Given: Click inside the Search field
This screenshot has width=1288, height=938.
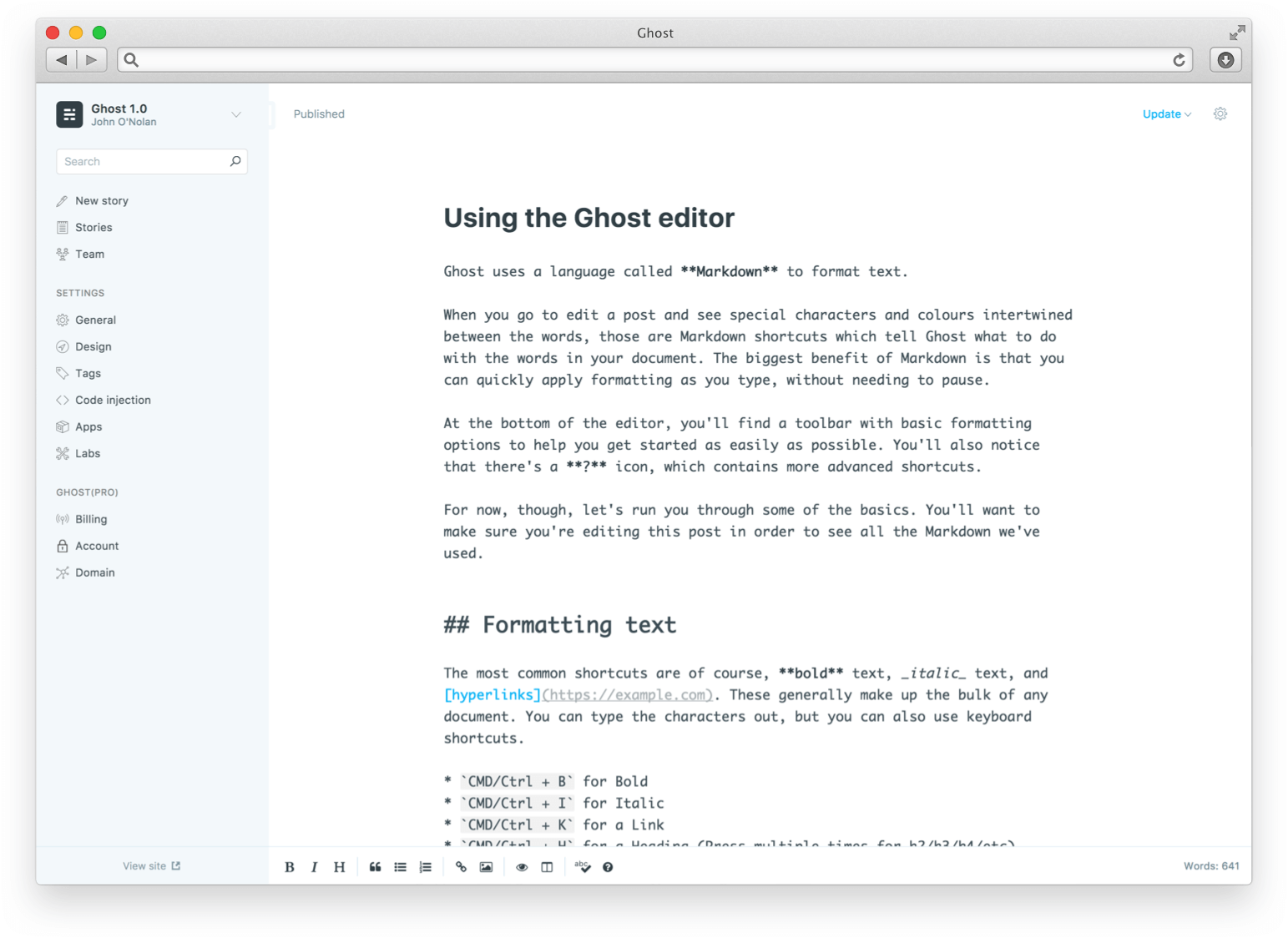Looking at the screenshot, I should (x=142, y=161).
